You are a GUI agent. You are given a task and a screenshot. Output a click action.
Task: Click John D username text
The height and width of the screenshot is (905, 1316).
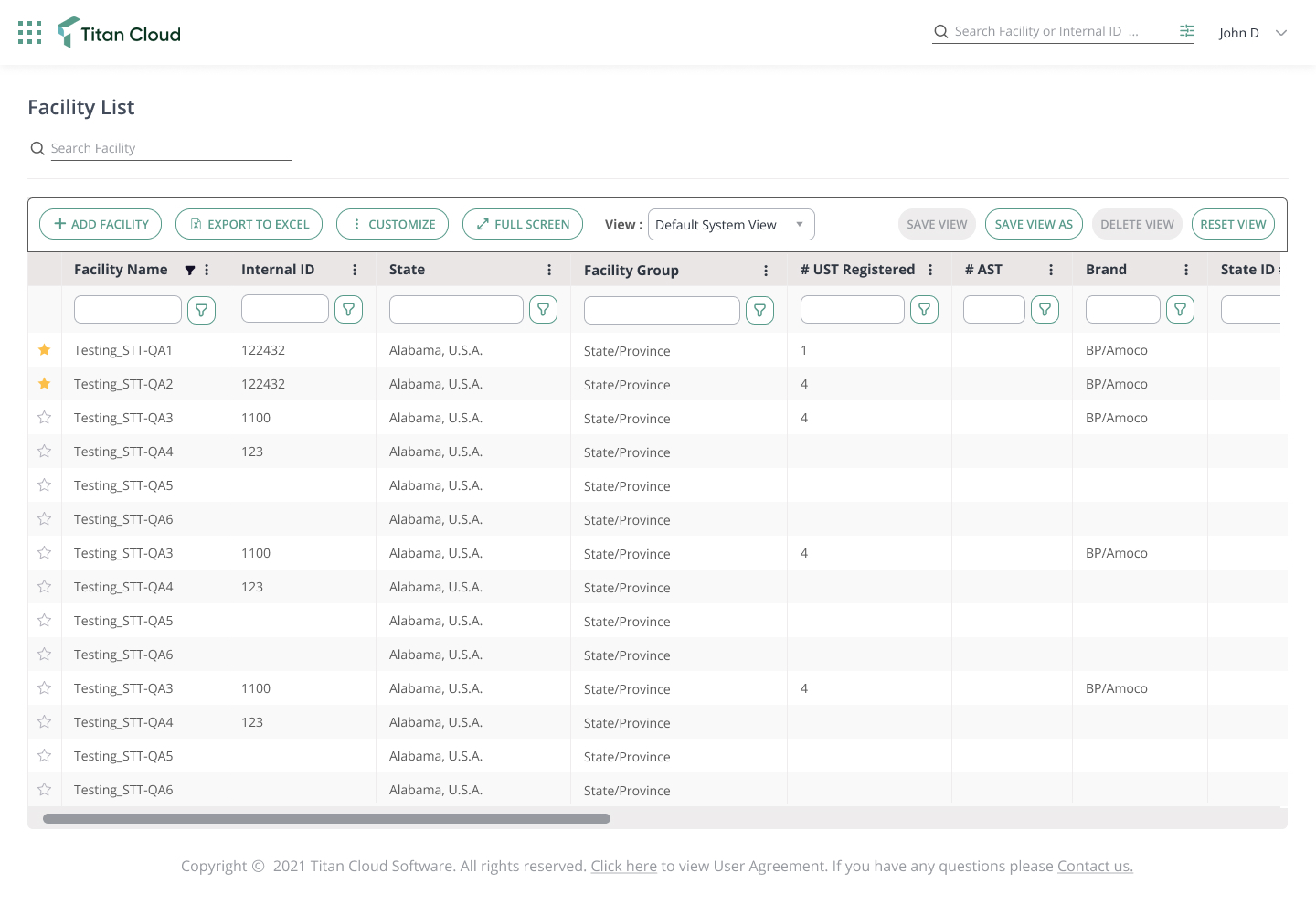coord(1239,33)
